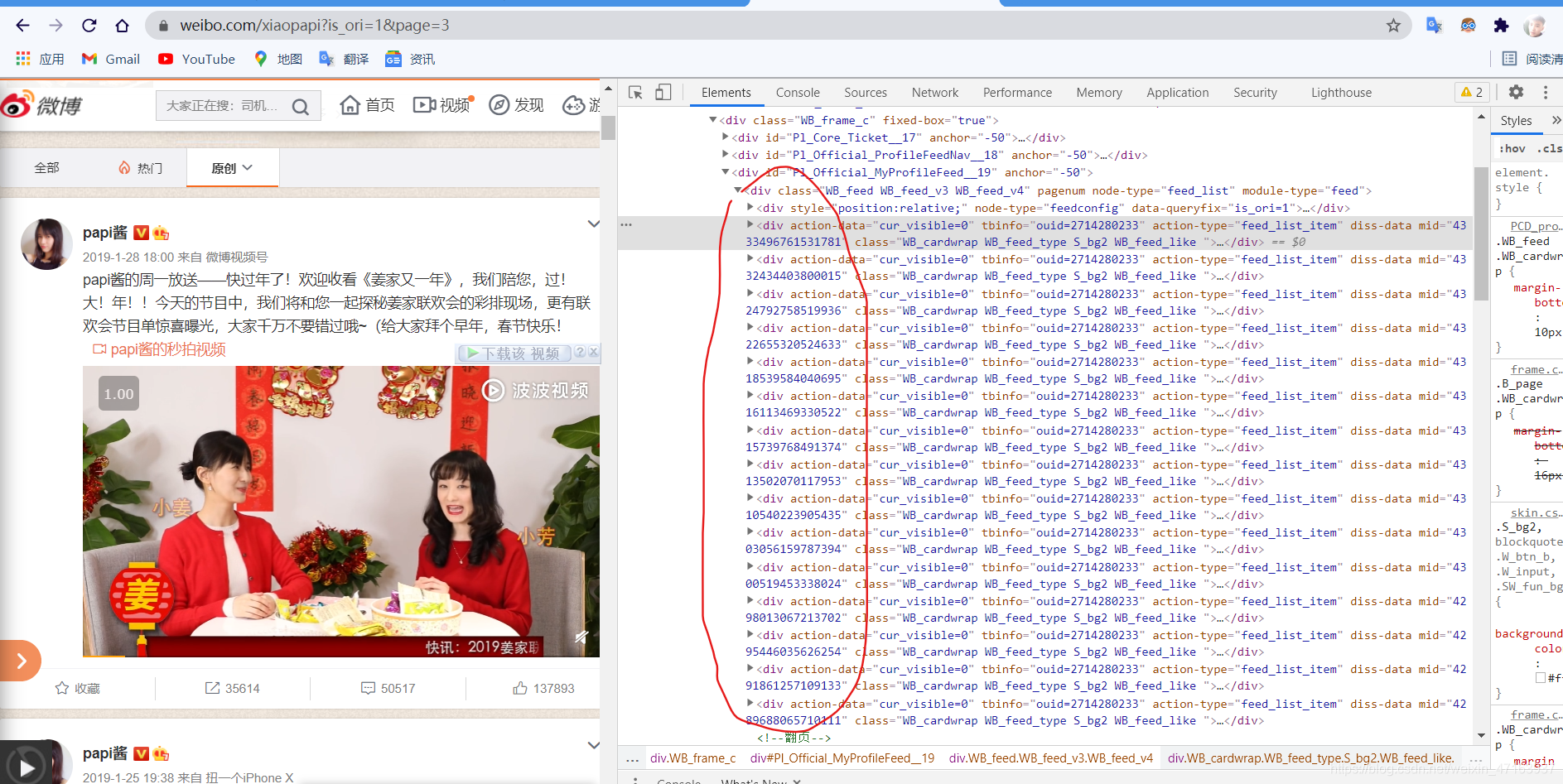The width and height of the screenshot is (1563, 784).
Task: Reload the Weibo page
Action: [89, 26]
